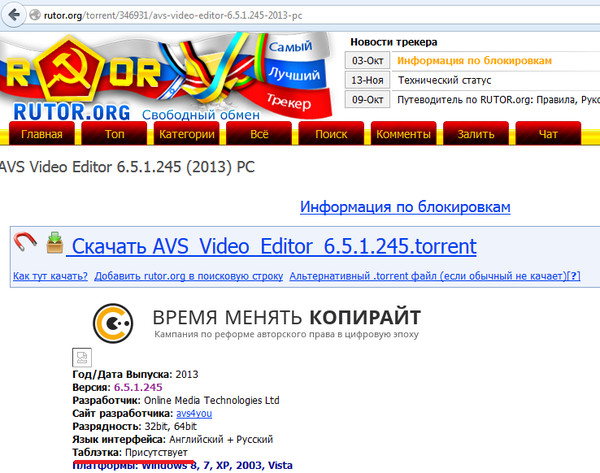Viewport: 600px width, 473px height.
Task: Open the Путеводитель по RUTOR.org news item
Action: [x=498, y=99]
